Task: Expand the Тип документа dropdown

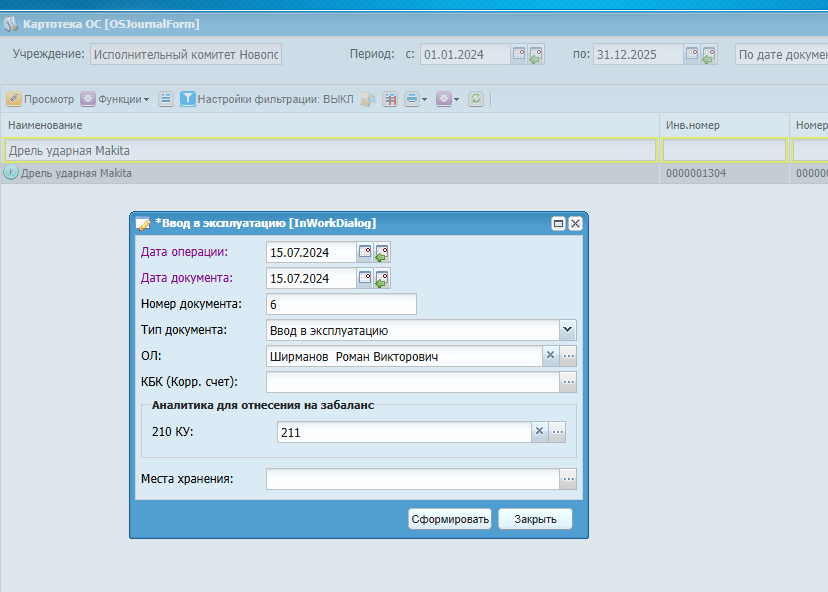Action: 568,330
